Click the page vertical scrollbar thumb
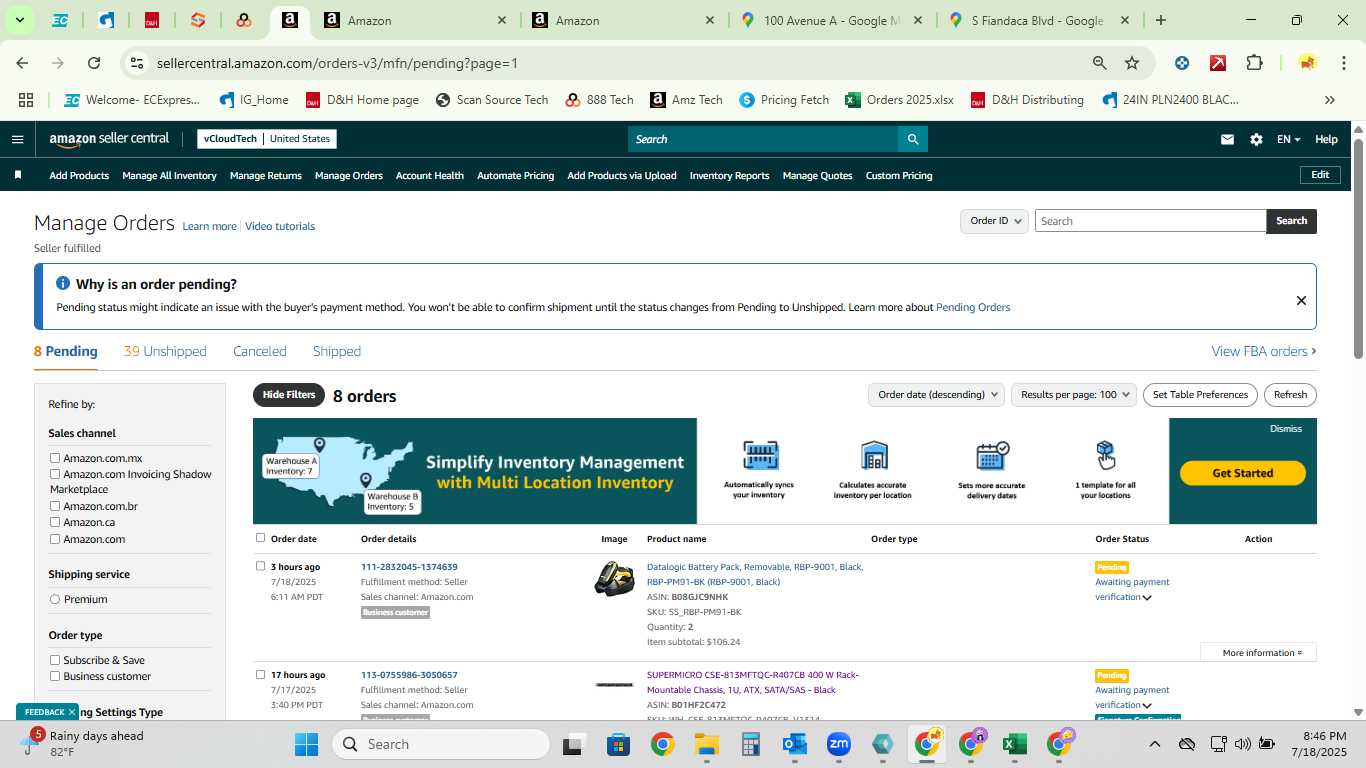This screenshot has width=1366, height=768. 1359,248
